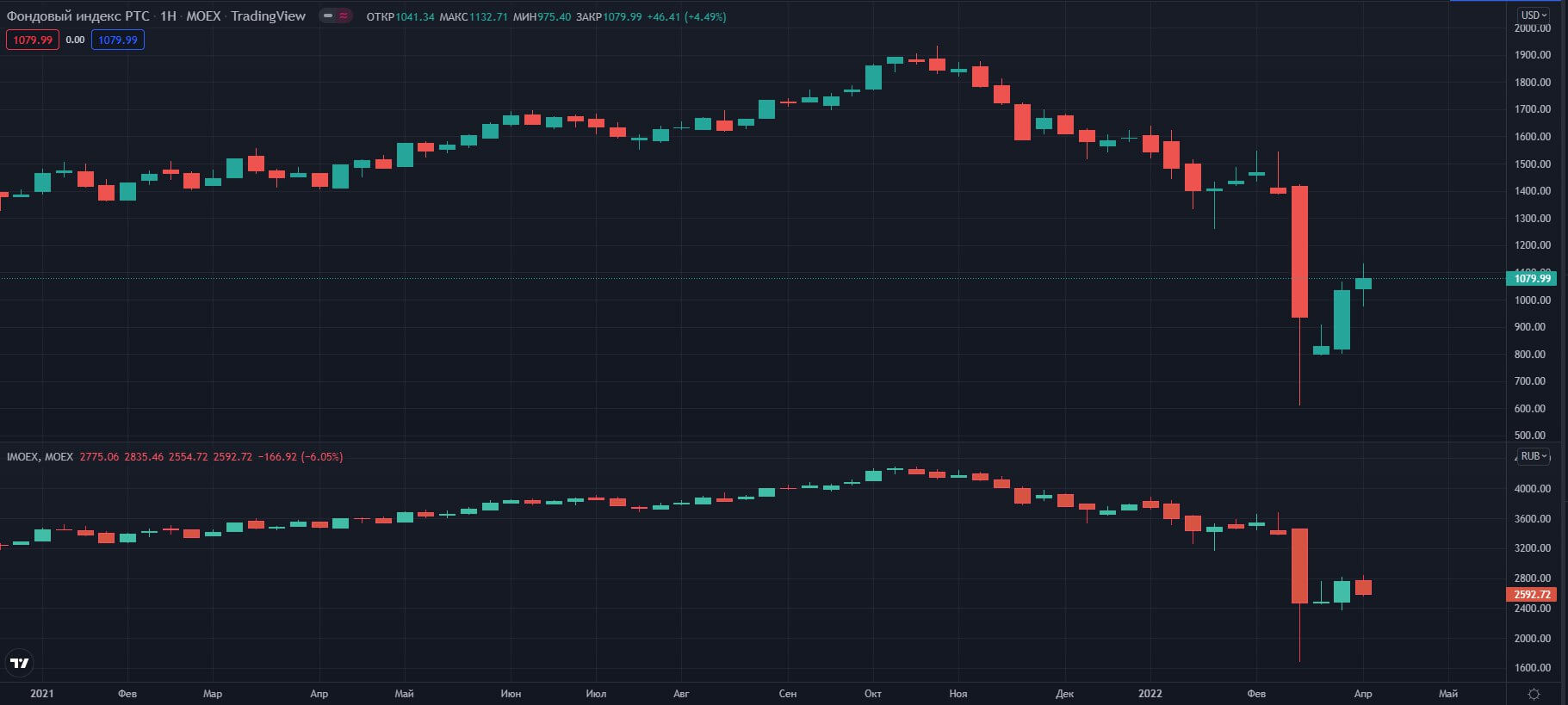
Task: Click the MOEX exchange label in title
Action: [x=203, y=16]
